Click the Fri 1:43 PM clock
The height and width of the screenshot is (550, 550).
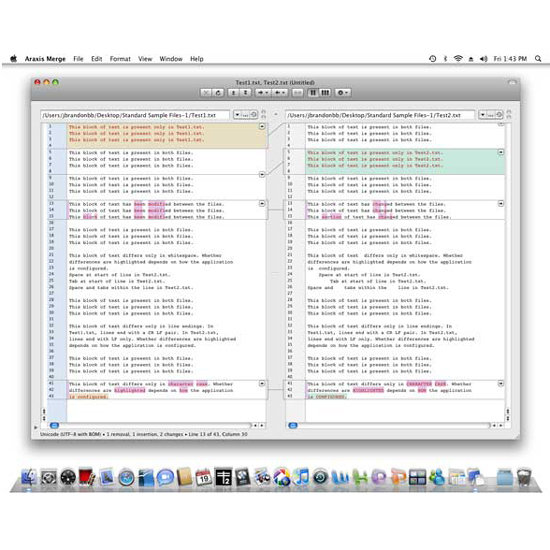coord(510,59)
